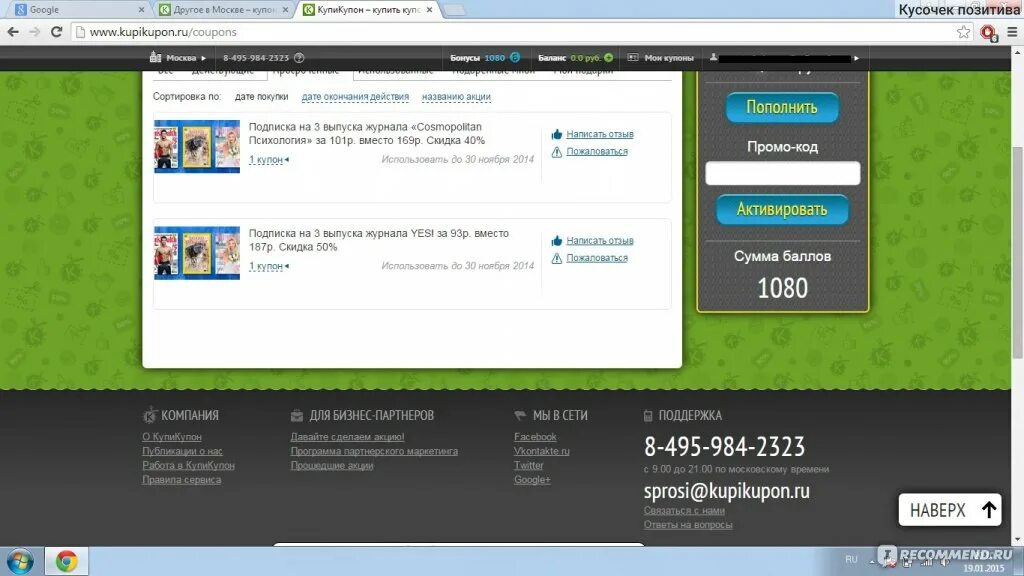Open Прошедшие акции link
This screenshot has height=576, width=1024.
[x=332, y=465]
